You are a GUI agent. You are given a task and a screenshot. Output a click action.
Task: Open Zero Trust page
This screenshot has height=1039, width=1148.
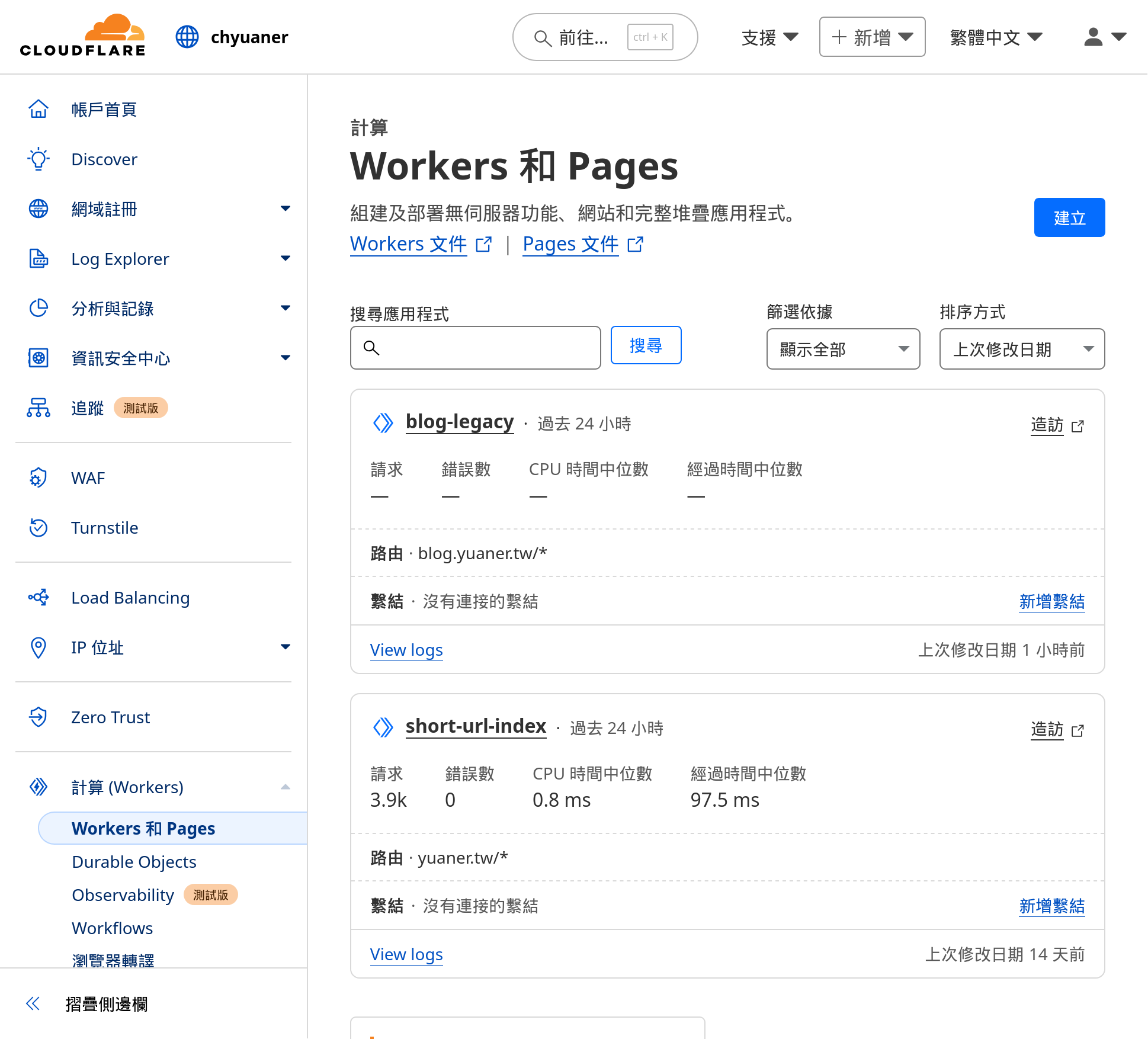point(110,717)
